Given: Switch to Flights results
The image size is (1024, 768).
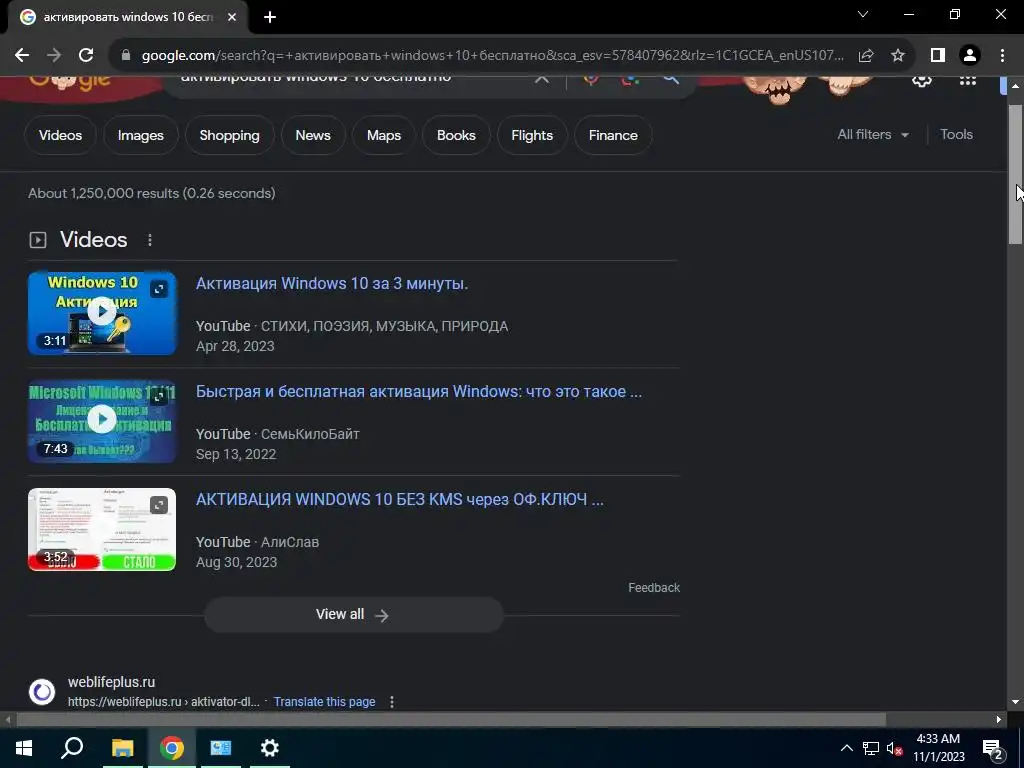Looking at the screenshot, I should [x=532, y=135].
